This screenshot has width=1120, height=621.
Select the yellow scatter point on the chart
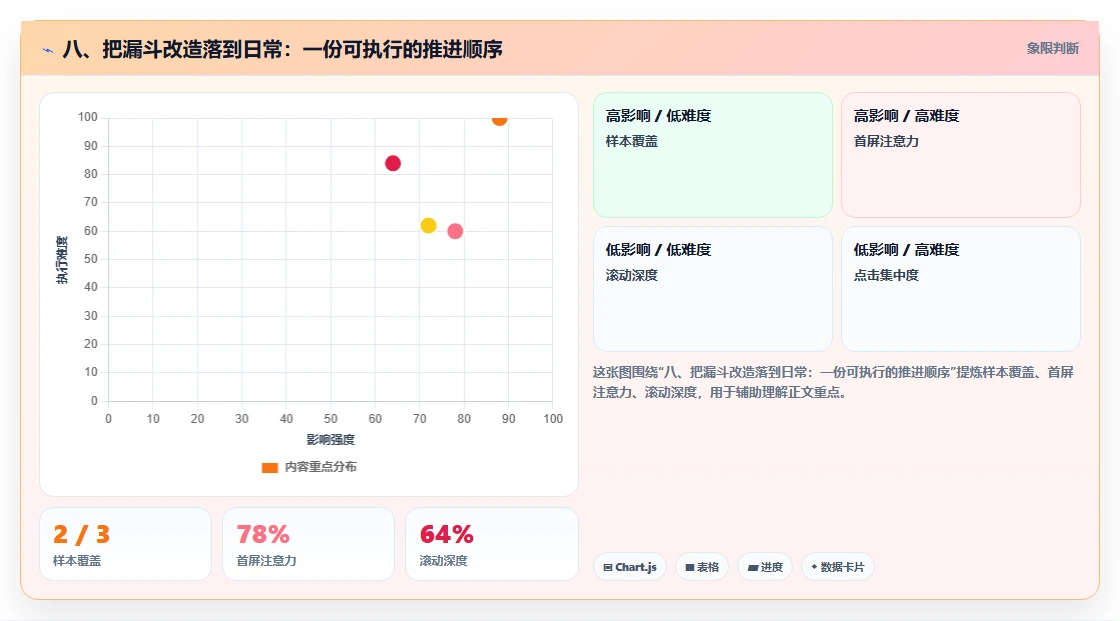pyautogui.click(x=428, y=226)
